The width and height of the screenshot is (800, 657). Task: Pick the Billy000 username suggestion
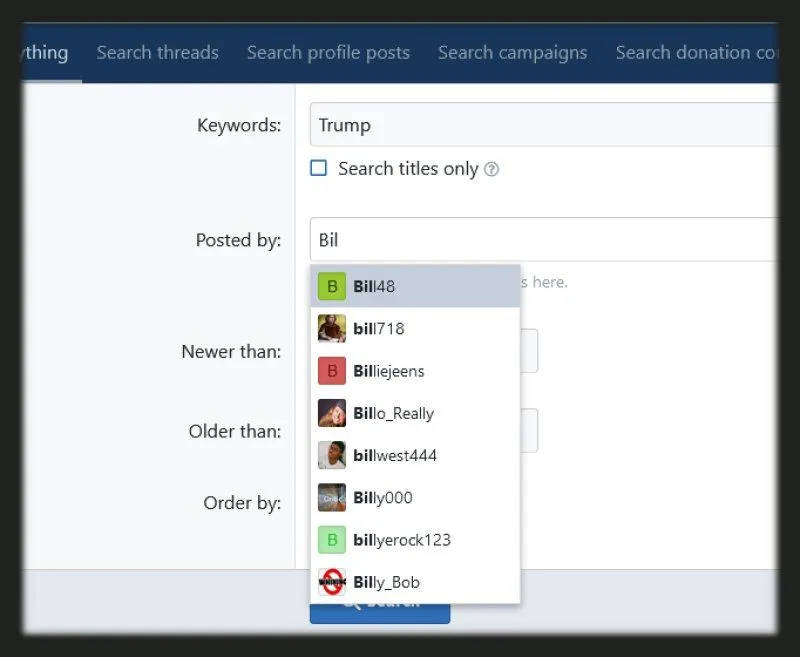click(415, 497)
